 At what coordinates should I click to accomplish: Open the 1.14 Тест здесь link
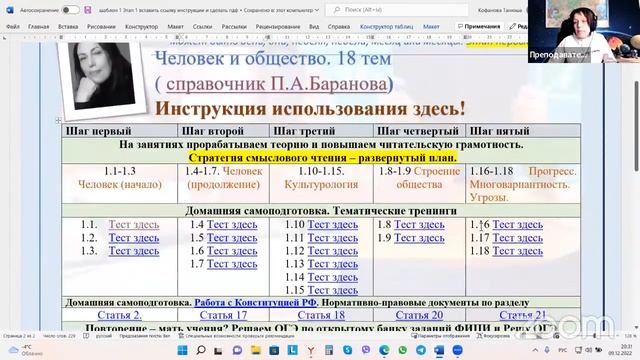pyautogui.click(x=333, y=277)
